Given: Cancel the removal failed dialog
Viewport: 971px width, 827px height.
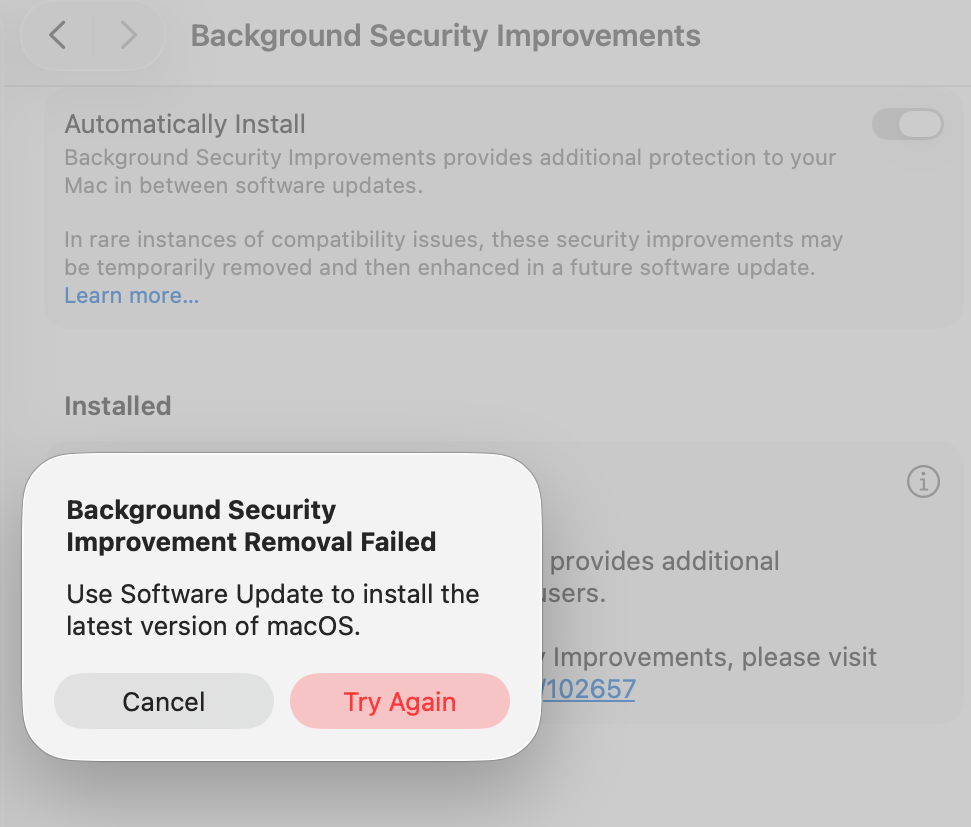Looking at the screenshot, I should pyautogui.click(x=163, y=701).
